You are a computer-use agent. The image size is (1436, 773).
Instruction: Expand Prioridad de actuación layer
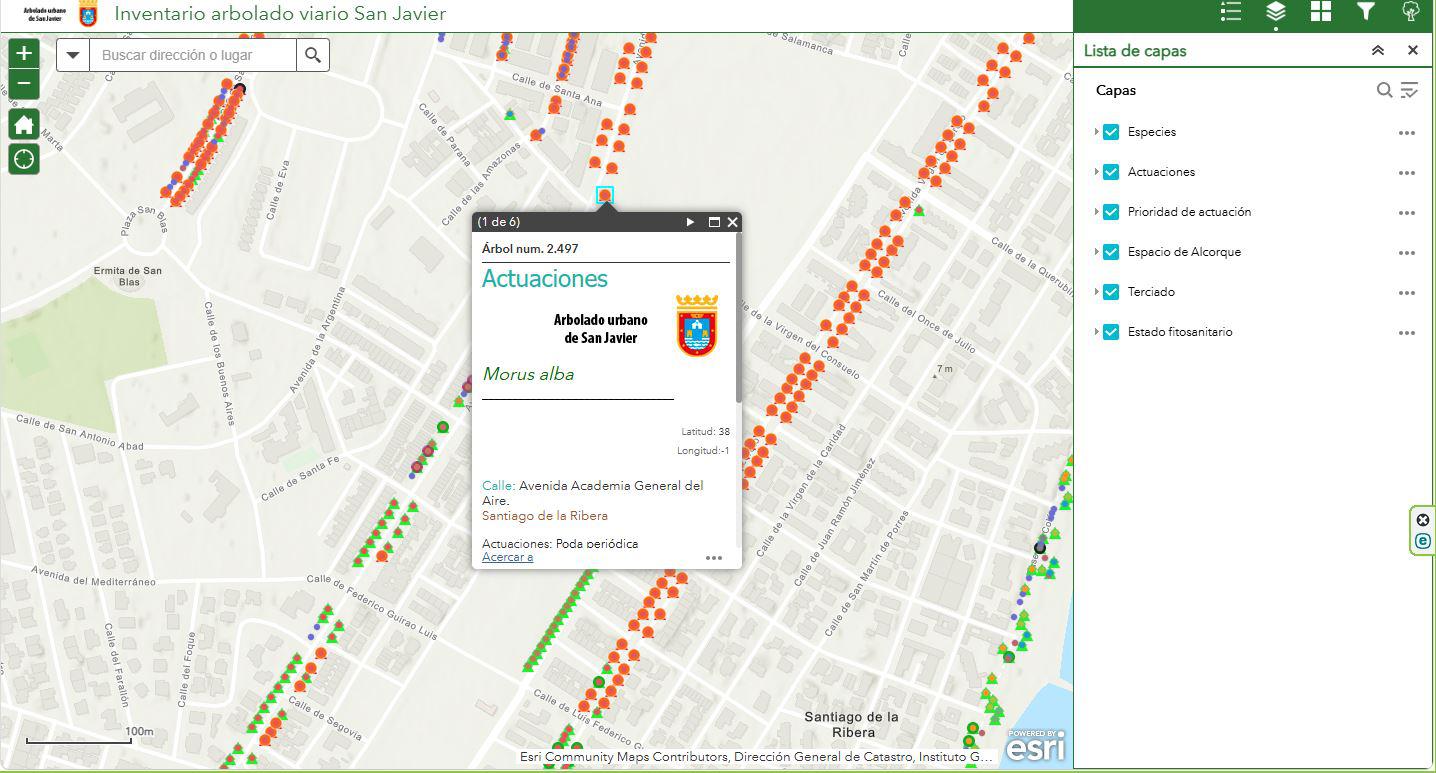1096,212
